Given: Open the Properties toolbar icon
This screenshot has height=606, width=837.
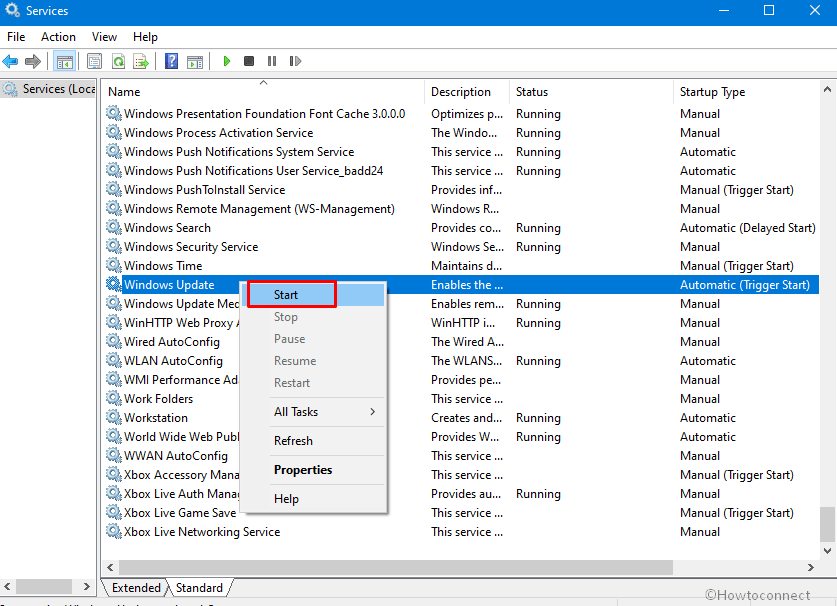Looking at the screenshot, I should [94, 61].
